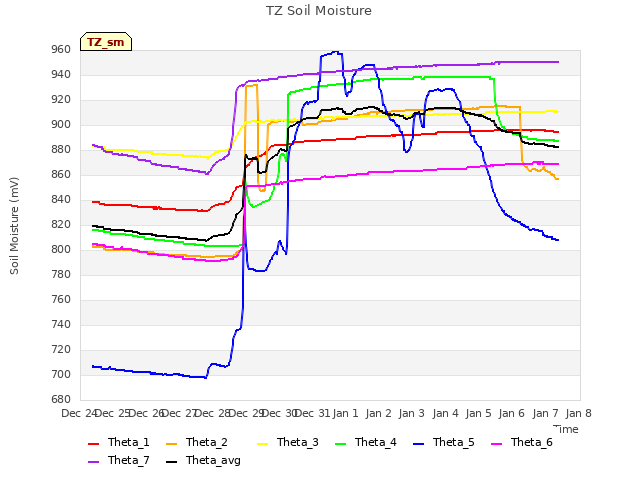This screenshot has height=480, width=640.
Task: Click the Jan 8 x-axis tick label
Action: point(578,413)
